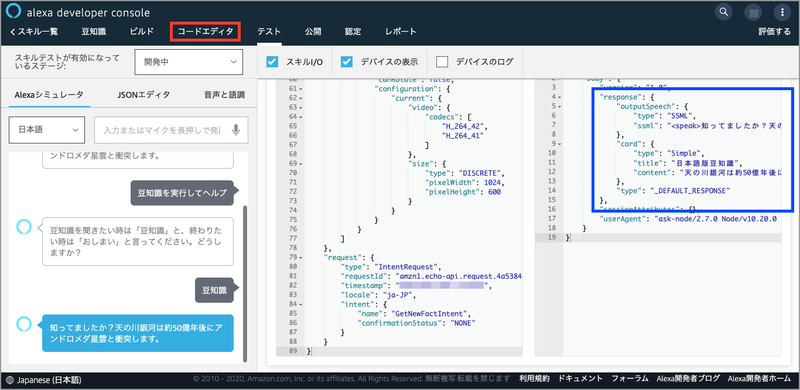This screenshot has width=800, height=390.
Task: Open the Alexa開発者ホーム footer link
Action: point(759,378)
